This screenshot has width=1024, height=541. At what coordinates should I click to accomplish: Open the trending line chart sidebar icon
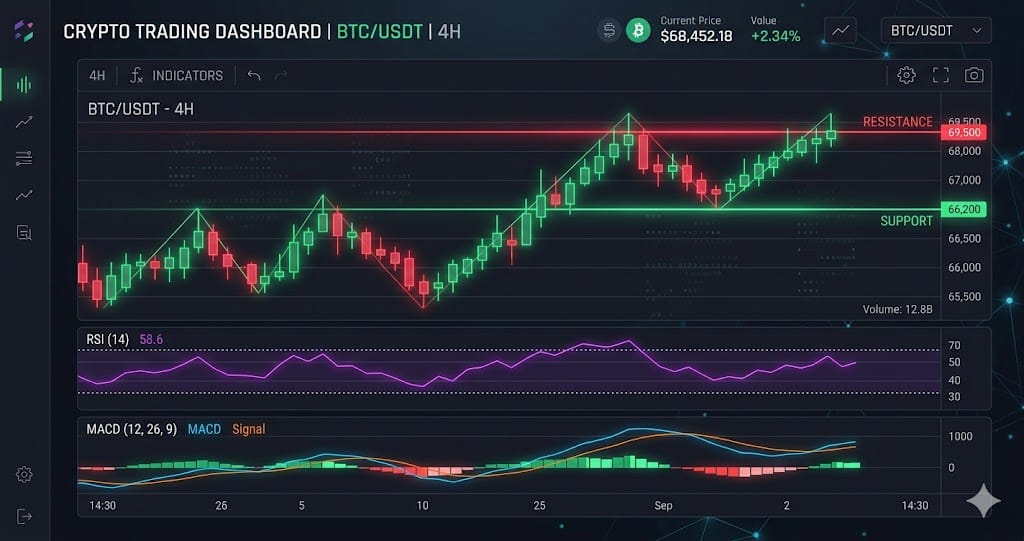(24, 122)
